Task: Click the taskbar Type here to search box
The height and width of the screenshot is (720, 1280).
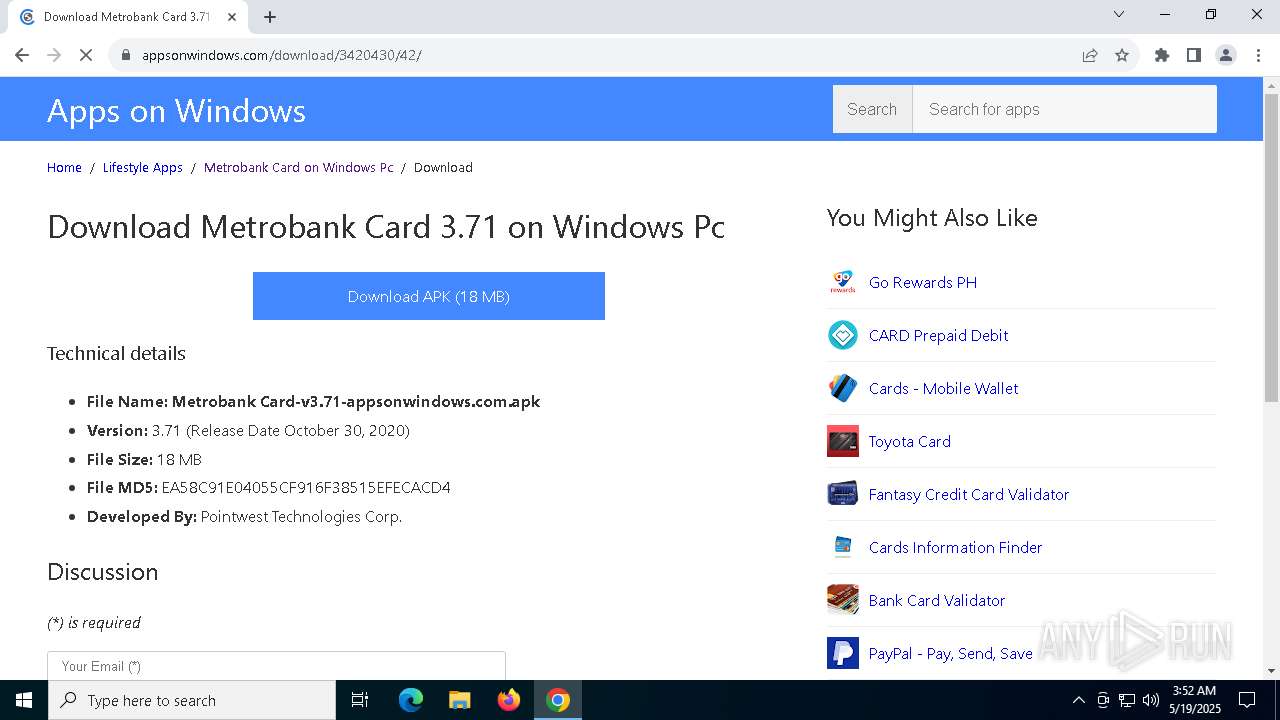Action: click(x=192, y=700)
